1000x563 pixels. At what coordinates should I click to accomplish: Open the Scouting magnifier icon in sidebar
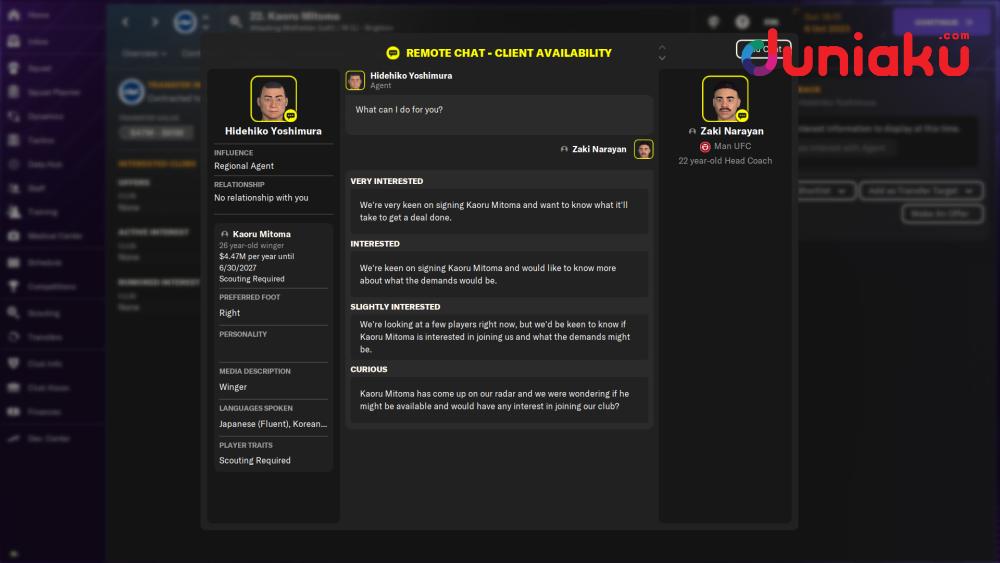point(14,312)
